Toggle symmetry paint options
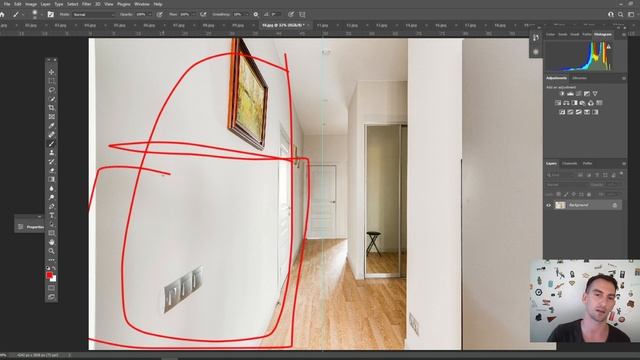Screen dimensions: 640x360 click(x=302, y=14)
